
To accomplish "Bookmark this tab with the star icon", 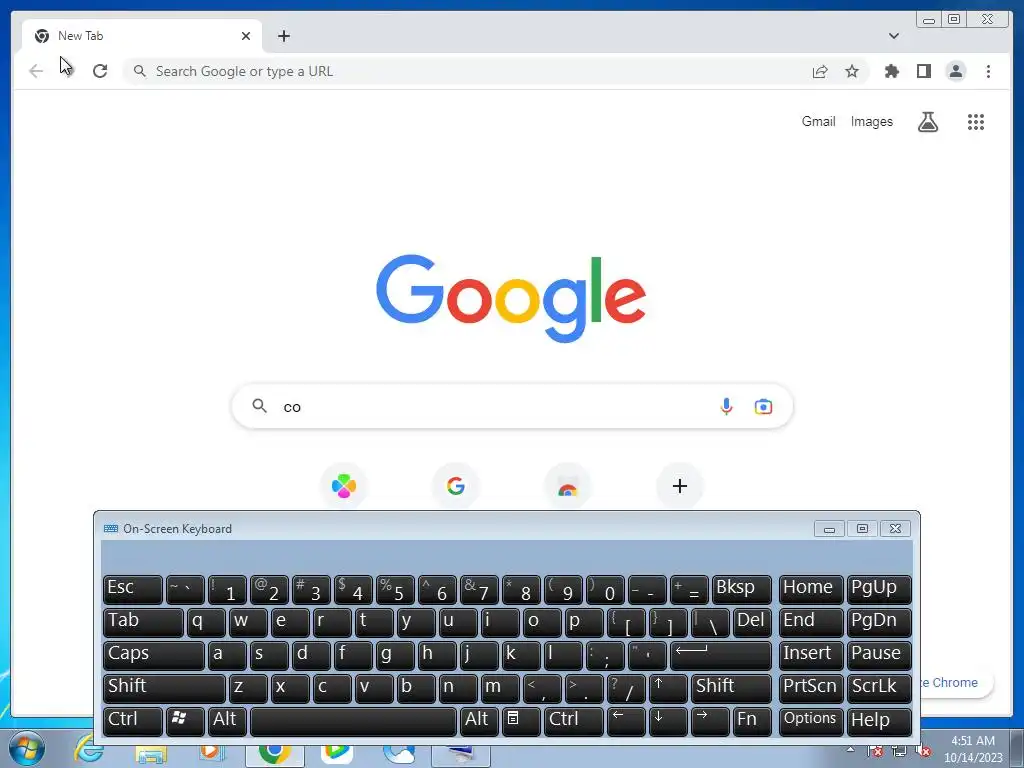I will [x=852, y=71].
